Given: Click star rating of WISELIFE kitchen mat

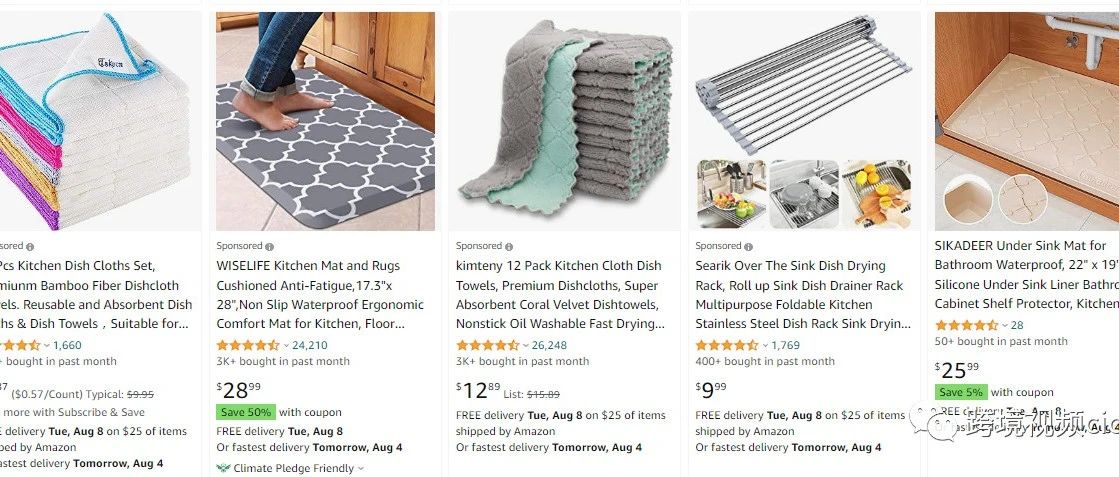Looking at the screenshot, I should (x=248, y=345).
